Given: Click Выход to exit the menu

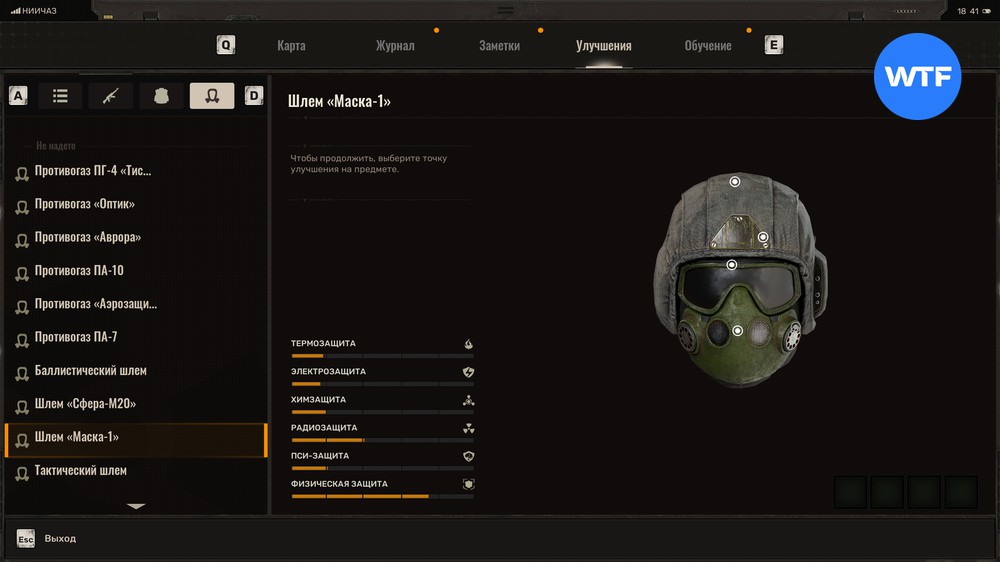Looking at the screenshot, I should [59, 539].
